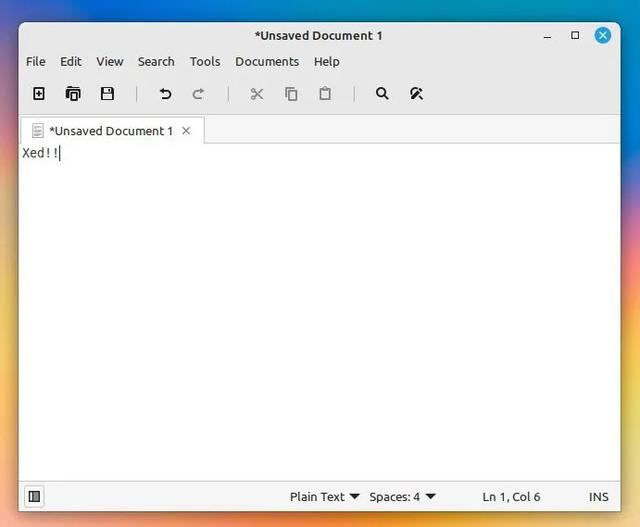Paste from clipboard icon
The width and height of the screenshot is (640, 527).
click(325, 94)
